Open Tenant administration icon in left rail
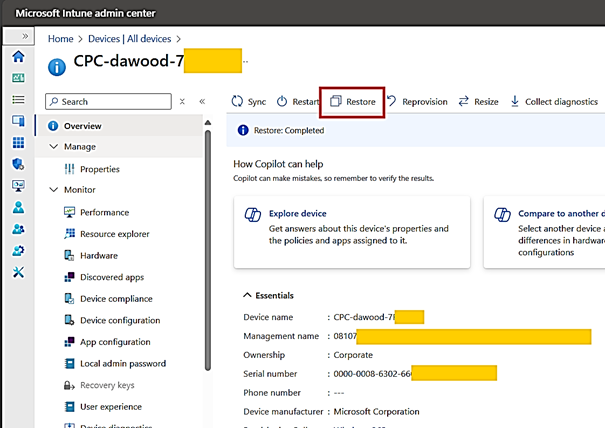 [x=18, y=250]
